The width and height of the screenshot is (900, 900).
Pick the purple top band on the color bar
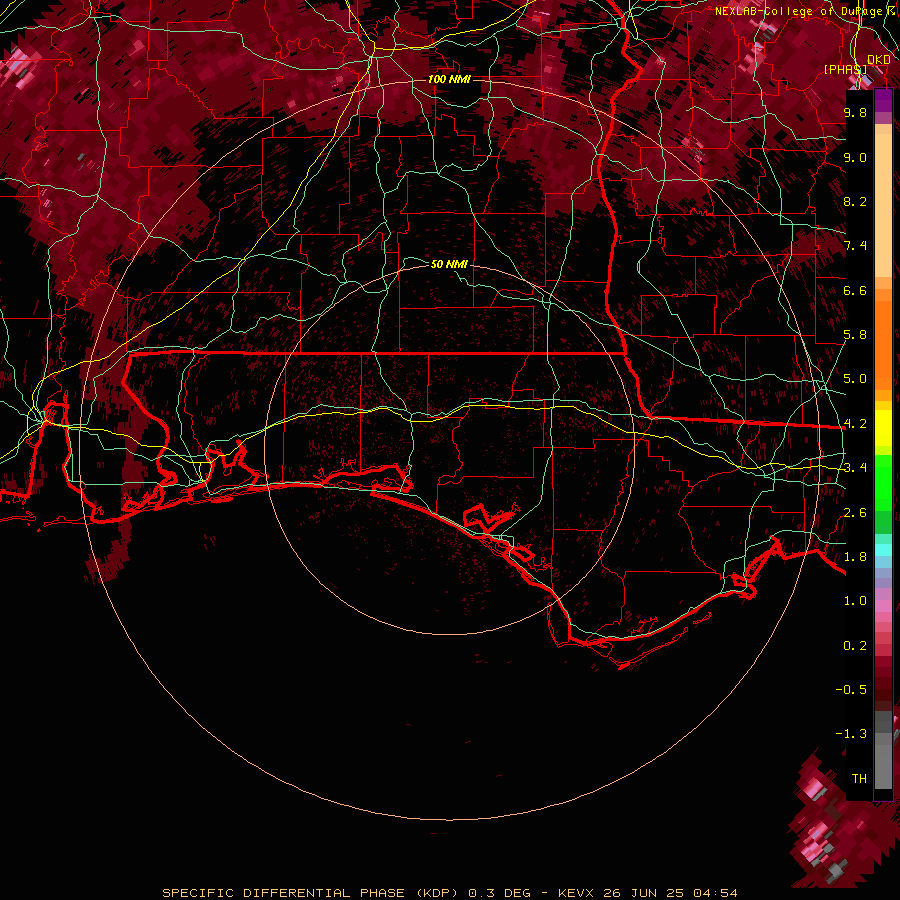883,101
